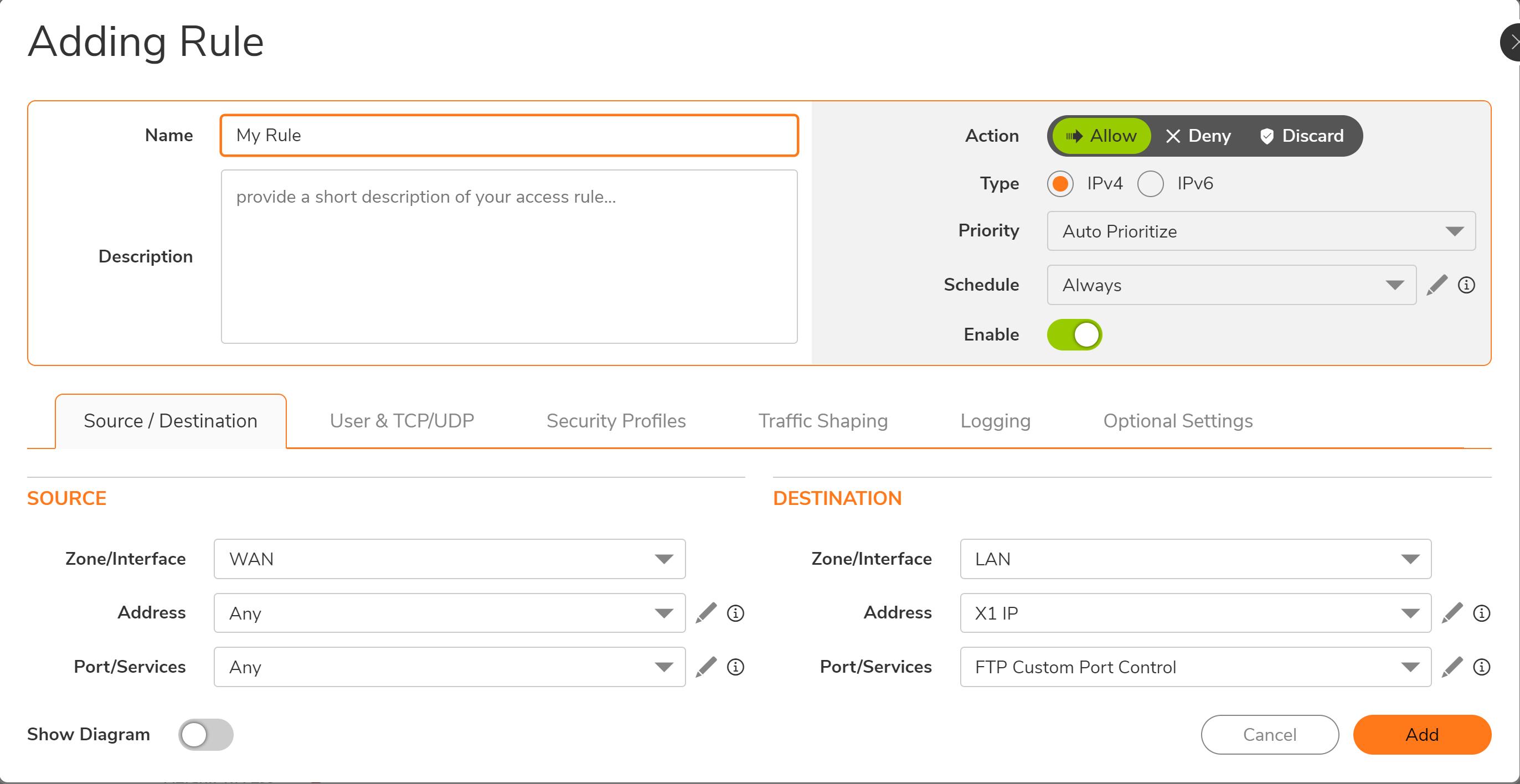Click into the Description text area

point(509,256)
